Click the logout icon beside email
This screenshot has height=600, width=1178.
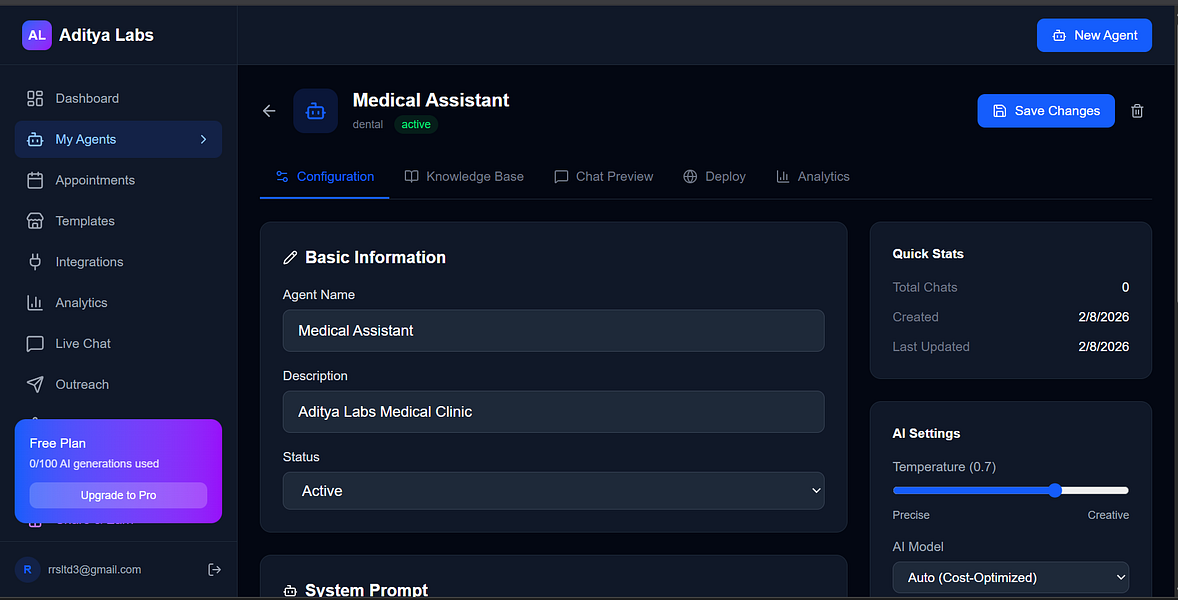point(214,570)
